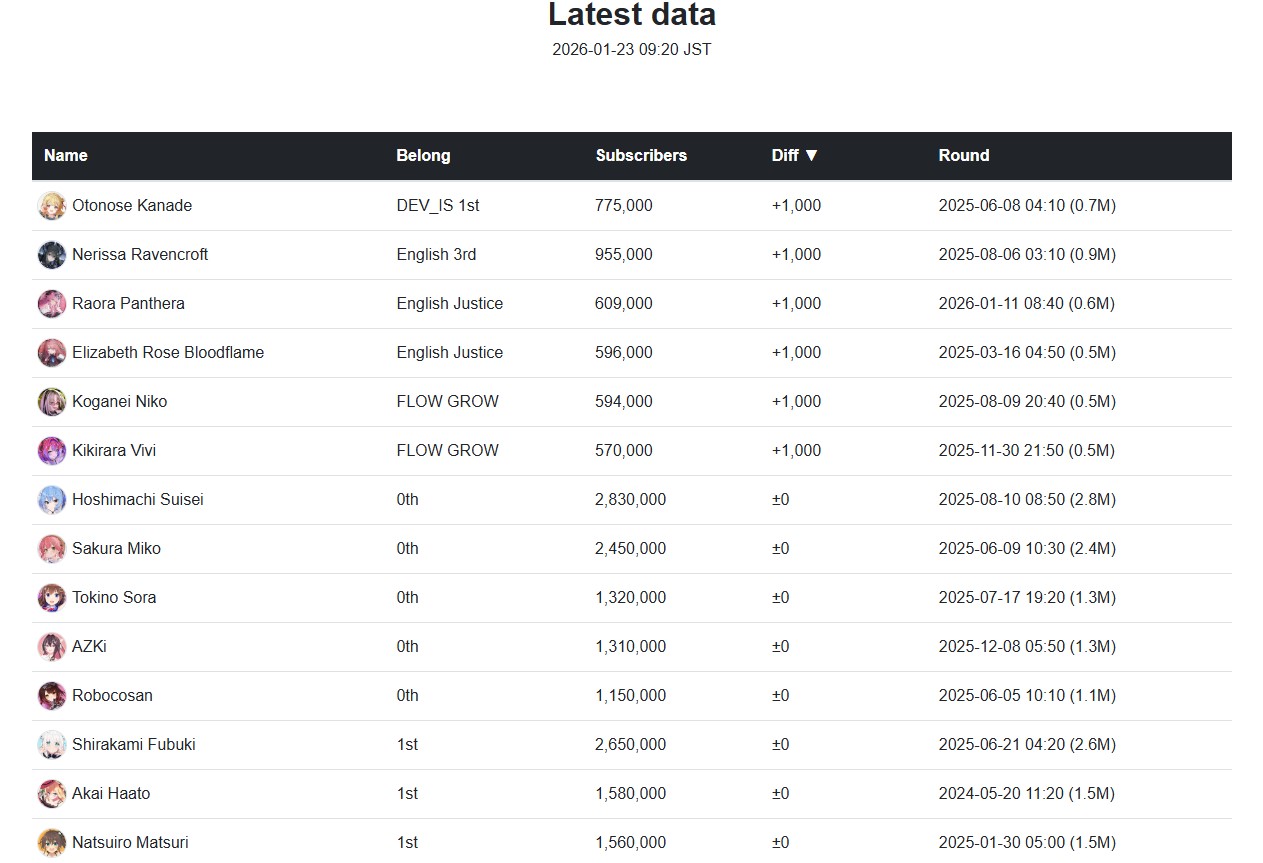Open Elizabeth Rose Bloodflame name link

click(x=168, y=353)
